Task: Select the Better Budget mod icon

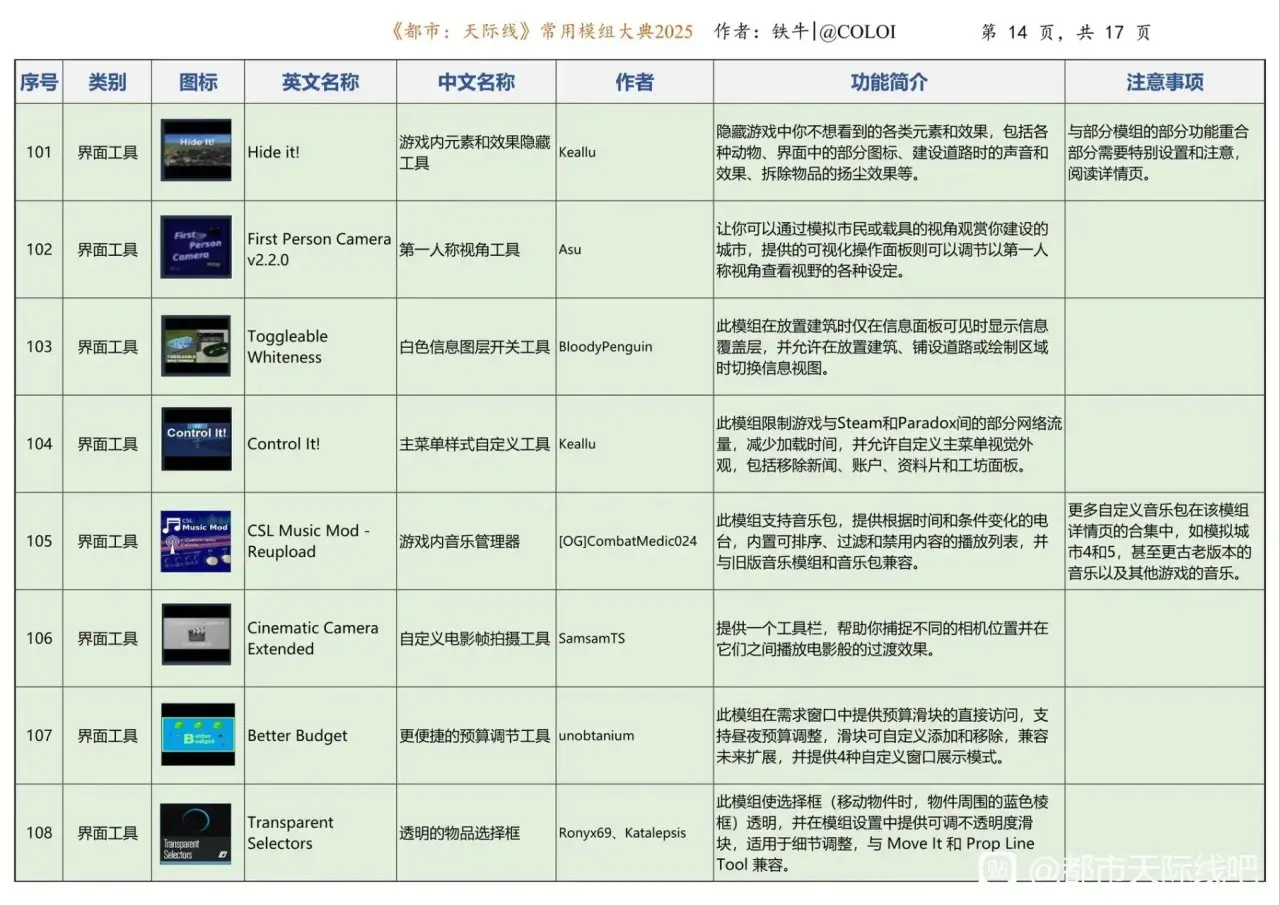Action: point(197,735)
